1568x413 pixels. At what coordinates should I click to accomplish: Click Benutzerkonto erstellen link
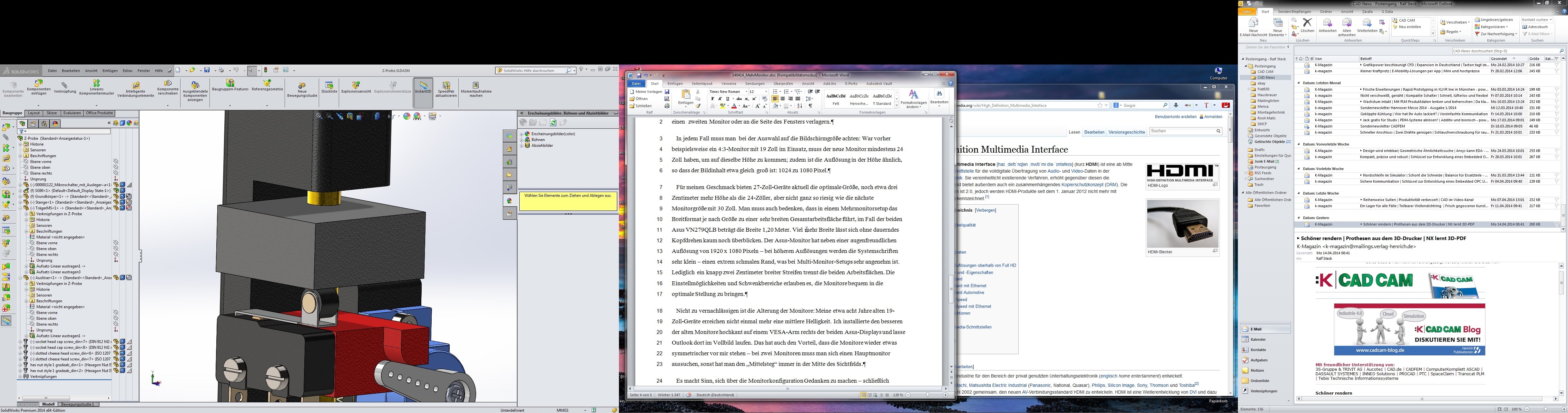(1175, 116)
